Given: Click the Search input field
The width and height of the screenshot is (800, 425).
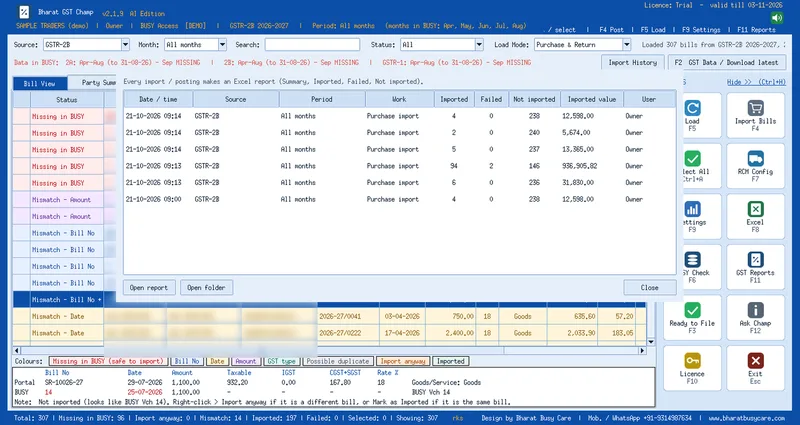Looking at the screenshot, I should 312,45.
